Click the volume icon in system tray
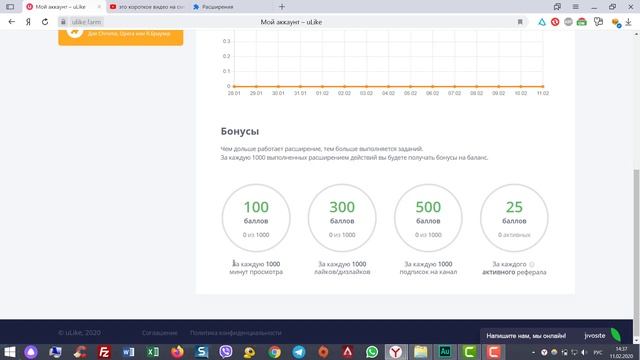This screenshot has height=360, width=640. (584, 352)
